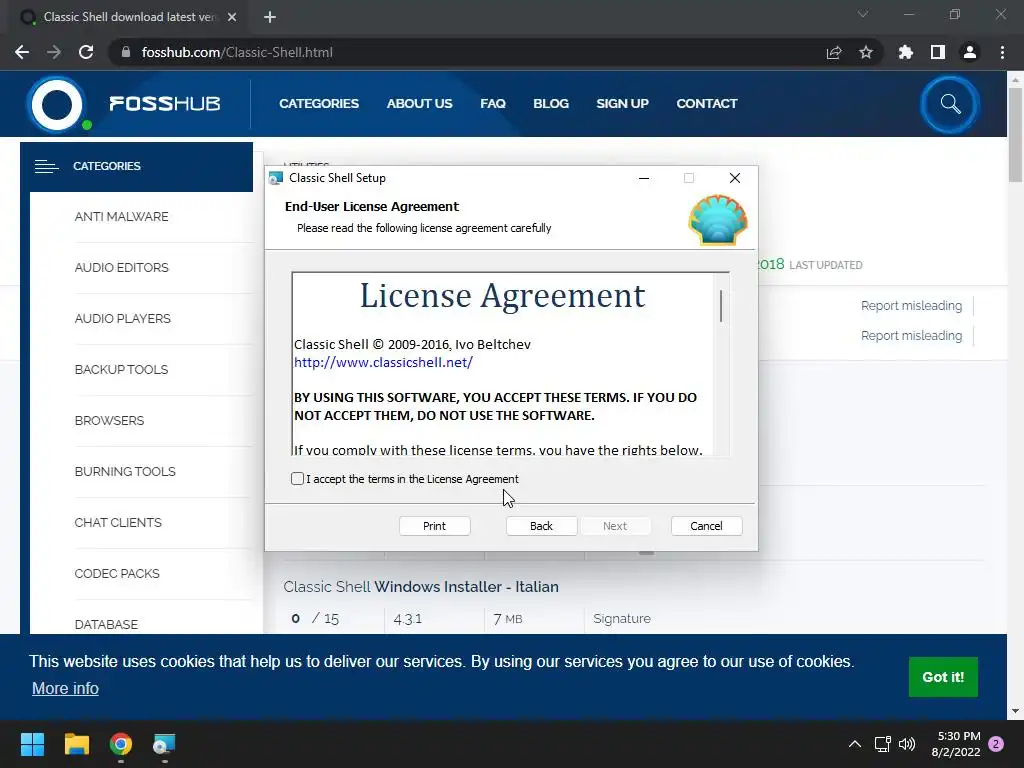Image resolution: width=1024 pixels, height=768 pixels.
Task: Open the tab search chevron dropdown
Action: [863, 14]
